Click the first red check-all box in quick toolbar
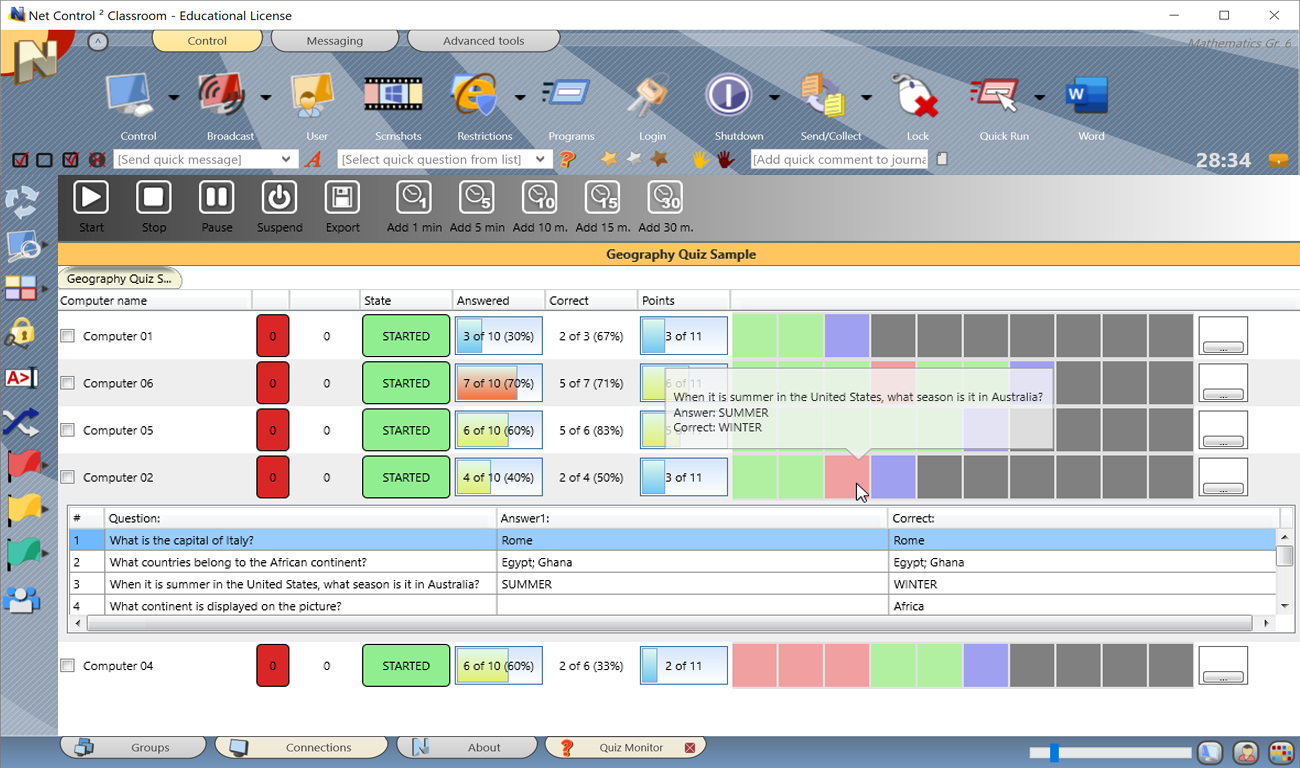 click(x=20, y=160)
